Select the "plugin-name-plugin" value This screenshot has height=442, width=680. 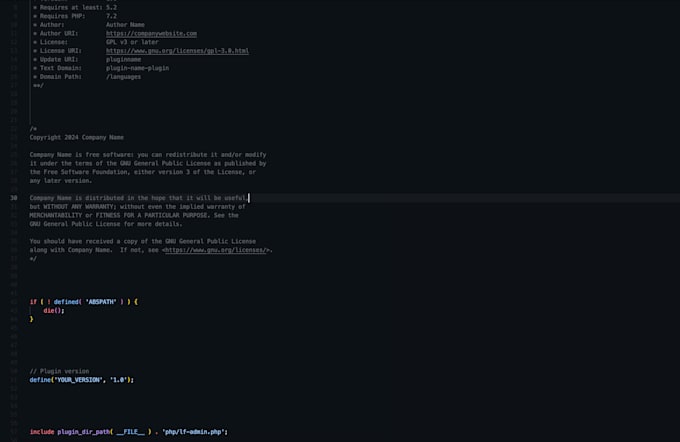click(137, 68)
